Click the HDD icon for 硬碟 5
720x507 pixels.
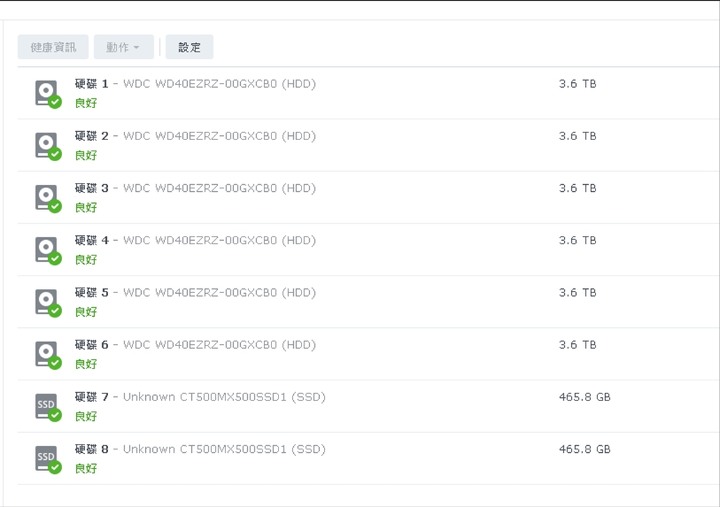point(48,303)
